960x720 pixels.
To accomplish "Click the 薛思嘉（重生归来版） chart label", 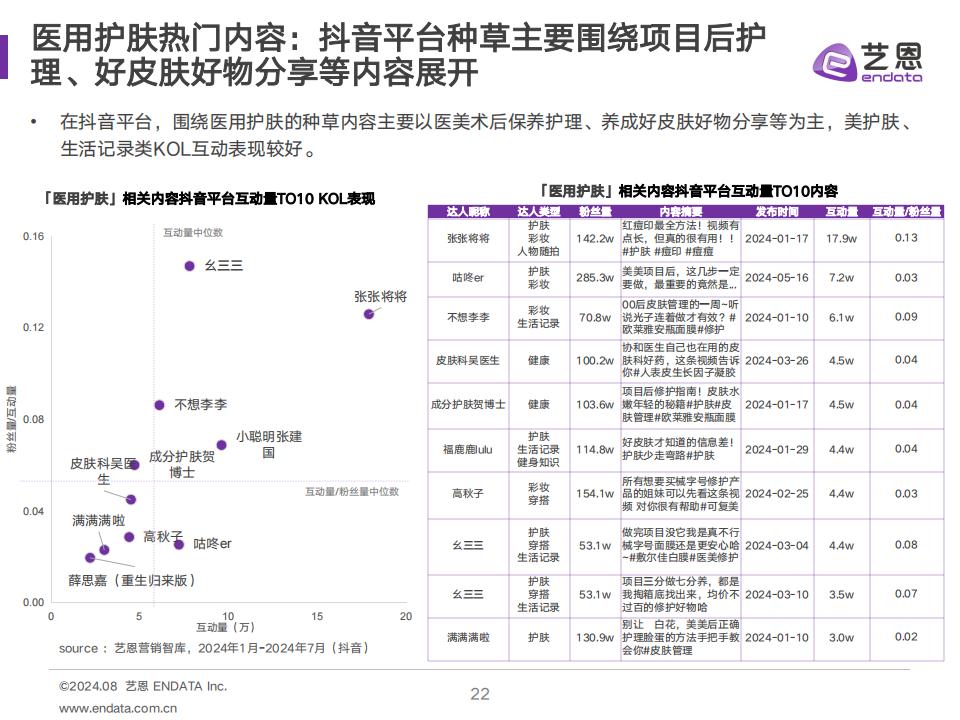I will point(132,580).
